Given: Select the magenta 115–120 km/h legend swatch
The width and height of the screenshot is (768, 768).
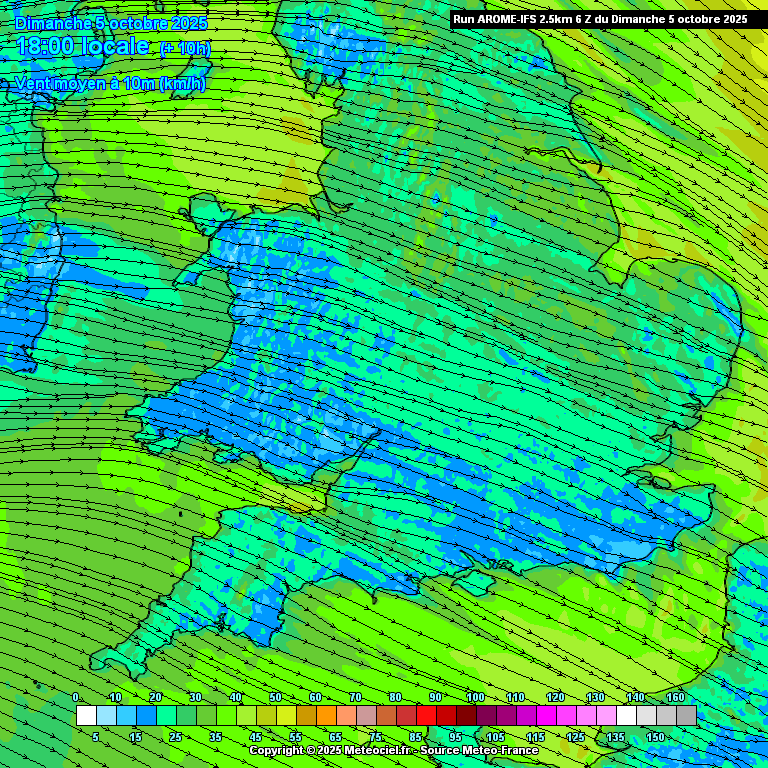Looking at the screenshot, I should [x=546, y=716].
